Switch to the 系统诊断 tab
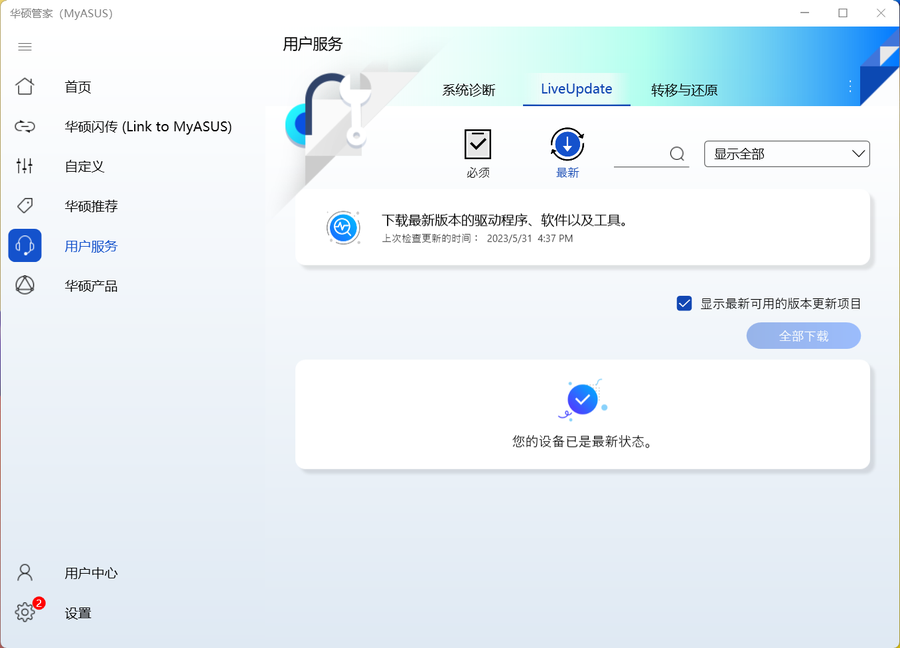Image resolution: width=900 pixels, height=648 pixels. click(468, 89)
